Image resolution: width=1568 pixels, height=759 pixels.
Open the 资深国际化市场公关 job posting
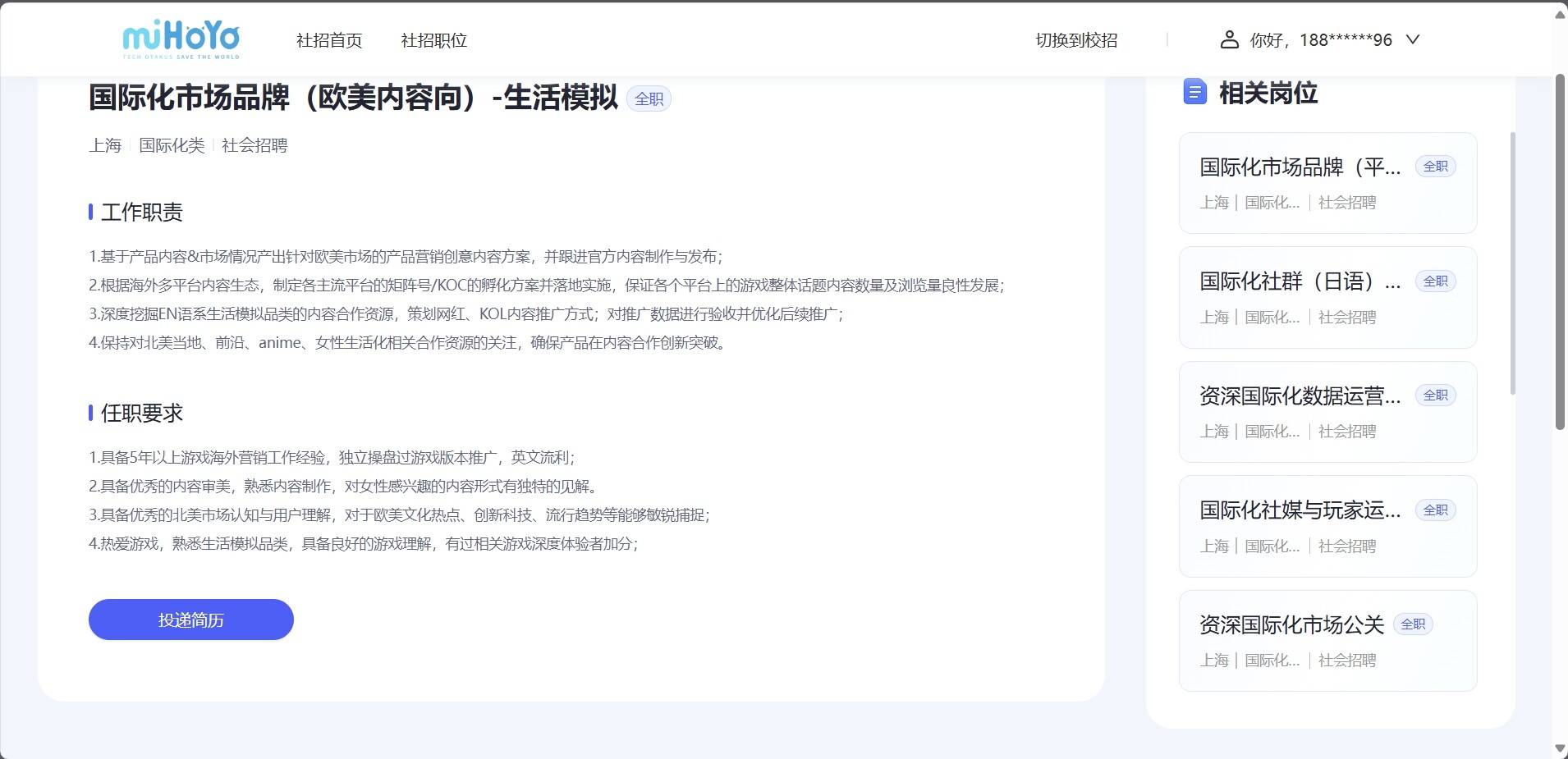pyautogui.click(x=1291, y=625)
